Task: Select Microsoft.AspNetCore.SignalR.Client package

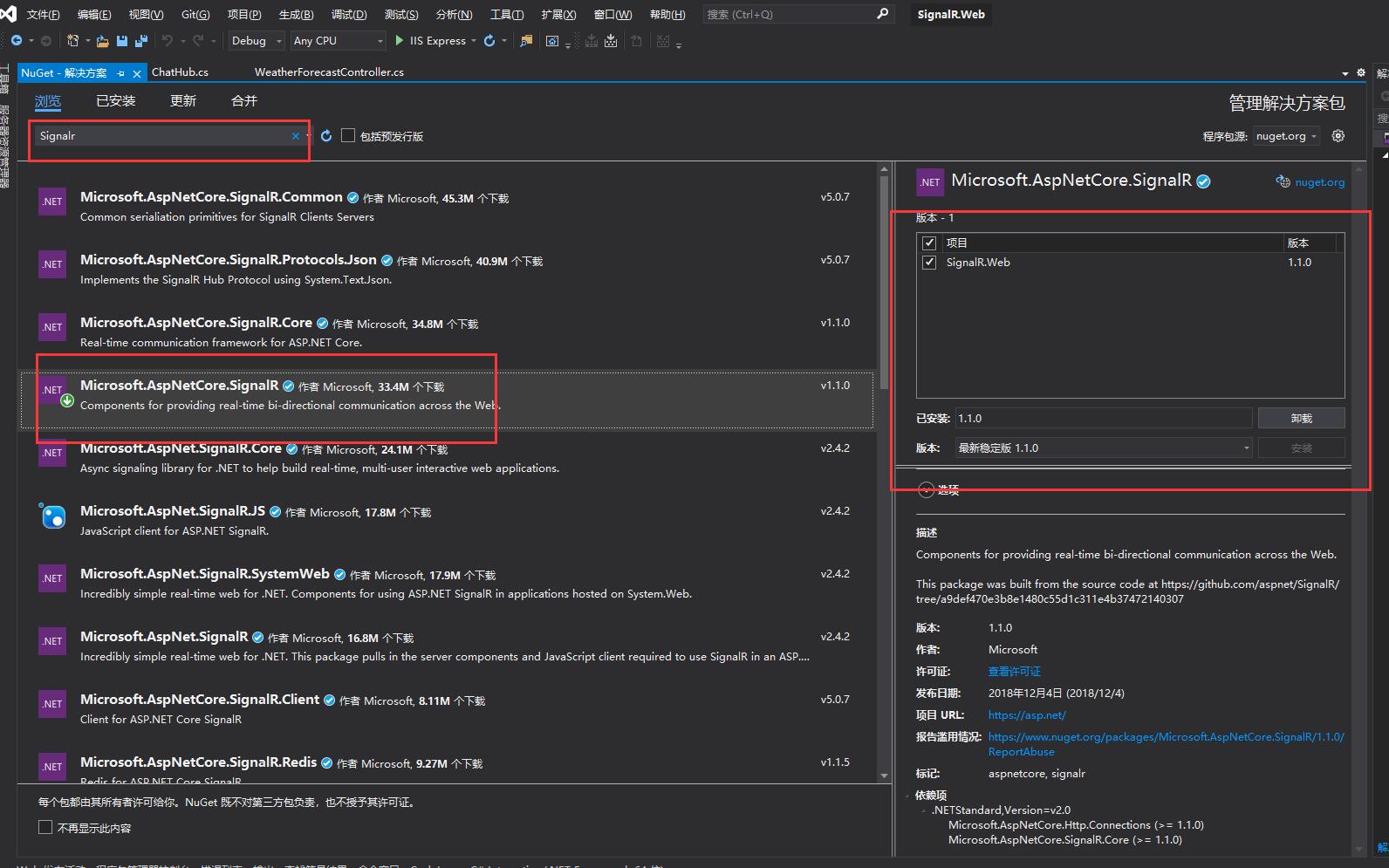Action: point(447,709)
